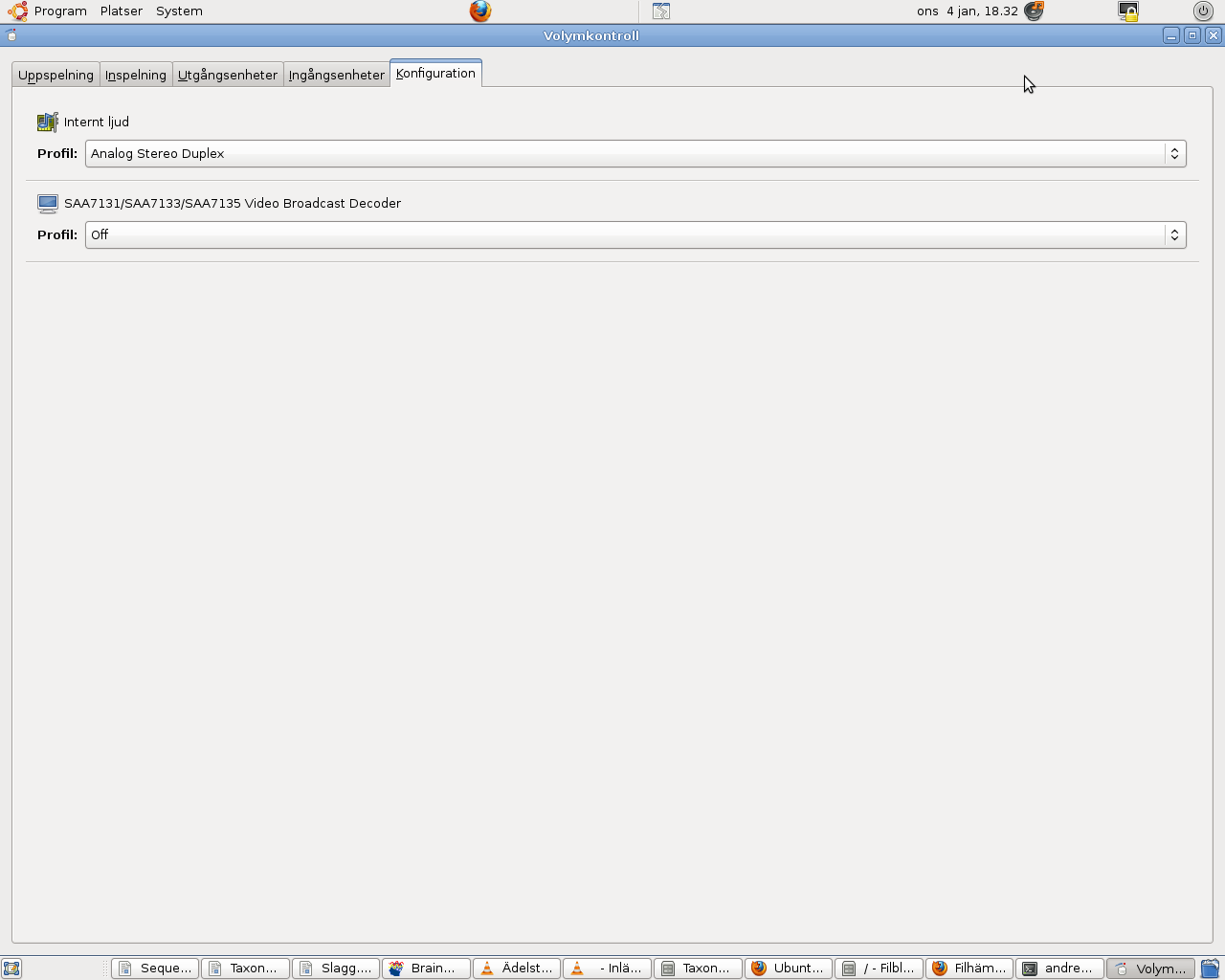Click the workspace switcher icon at bottom right

point(1211,969)
